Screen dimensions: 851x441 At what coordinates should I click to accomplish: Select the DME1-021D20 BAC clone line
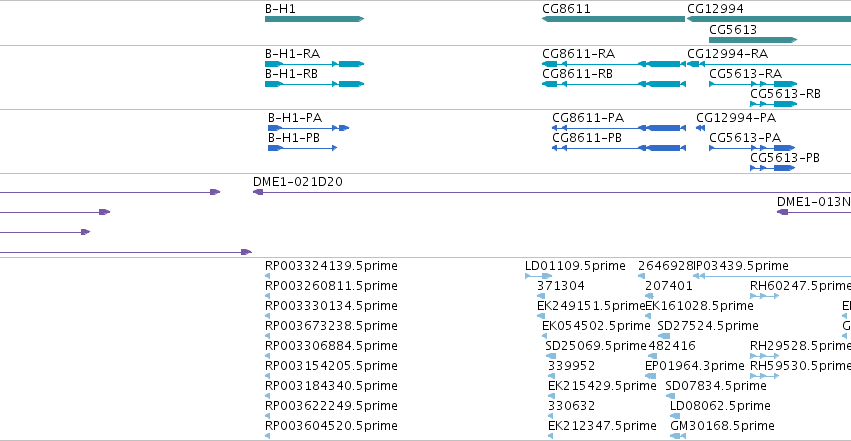[552, 192]
